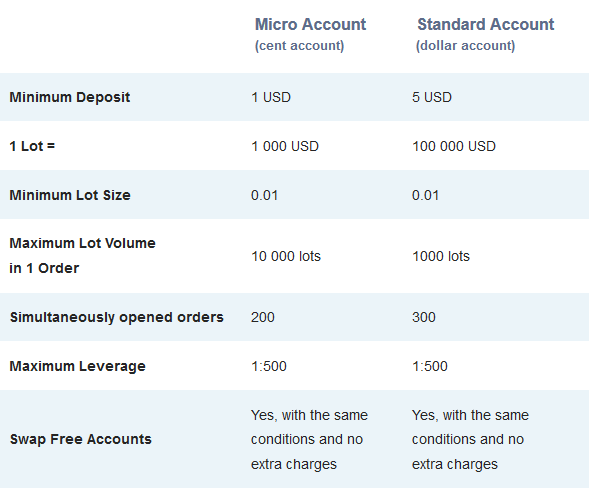Click the 300 opened orders value
This screenshot has width=590, height=490.
pos(424,317)
